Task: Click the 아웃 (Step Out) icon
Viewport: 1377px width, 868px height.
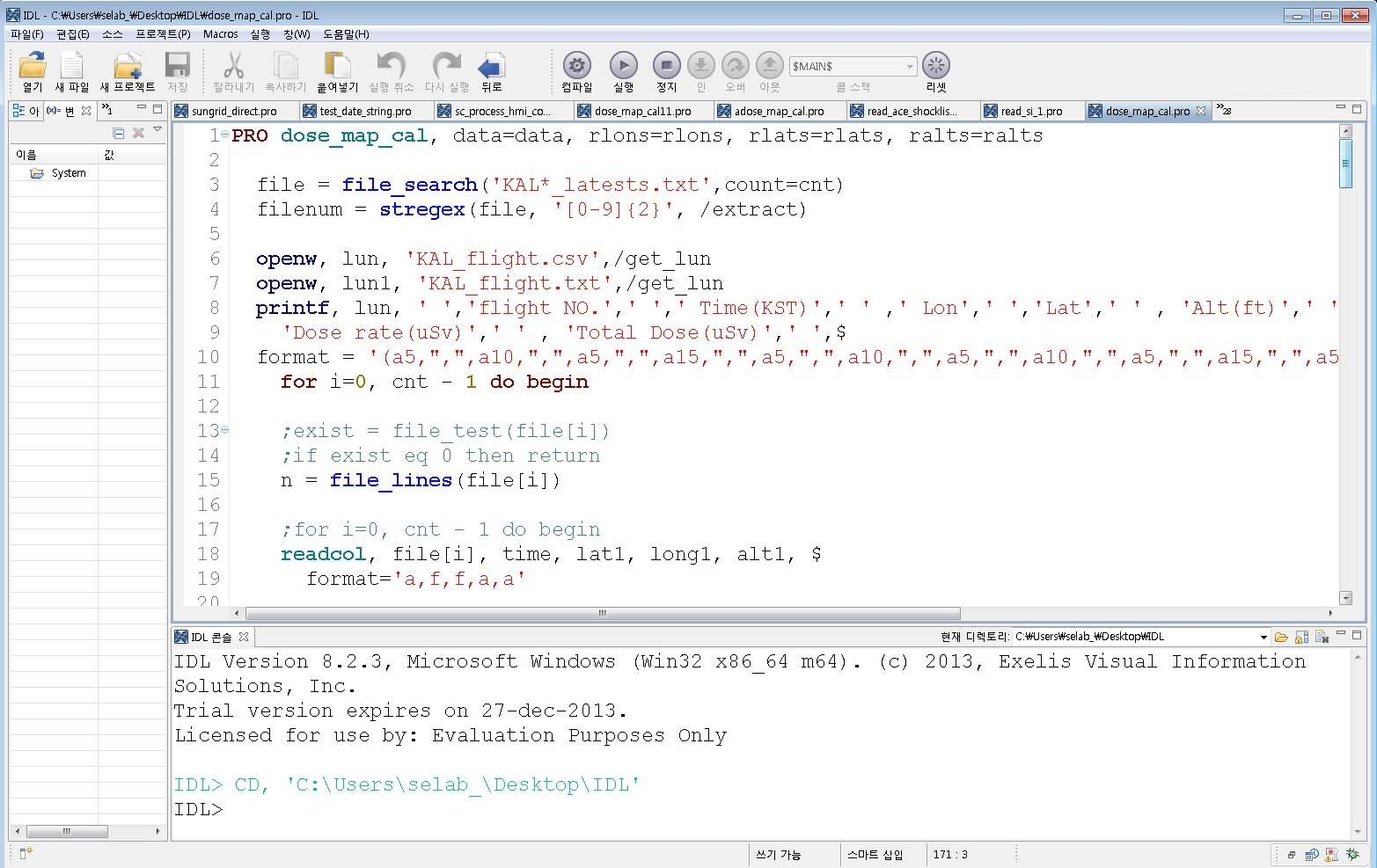Action: 770,66
